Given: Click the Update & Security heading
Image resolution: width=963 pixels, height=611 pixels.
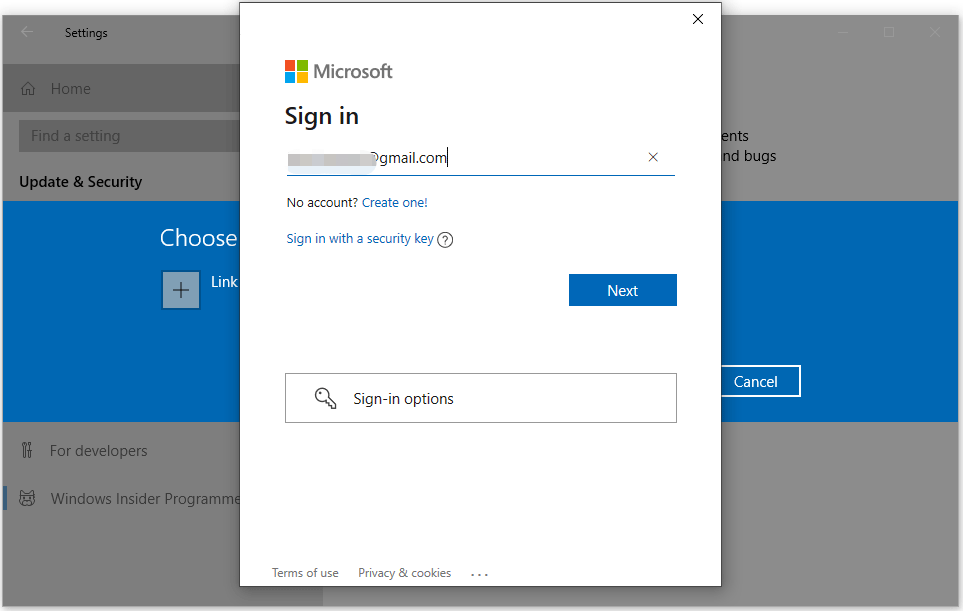Looking at the screenshot, I should click(80, 182).
